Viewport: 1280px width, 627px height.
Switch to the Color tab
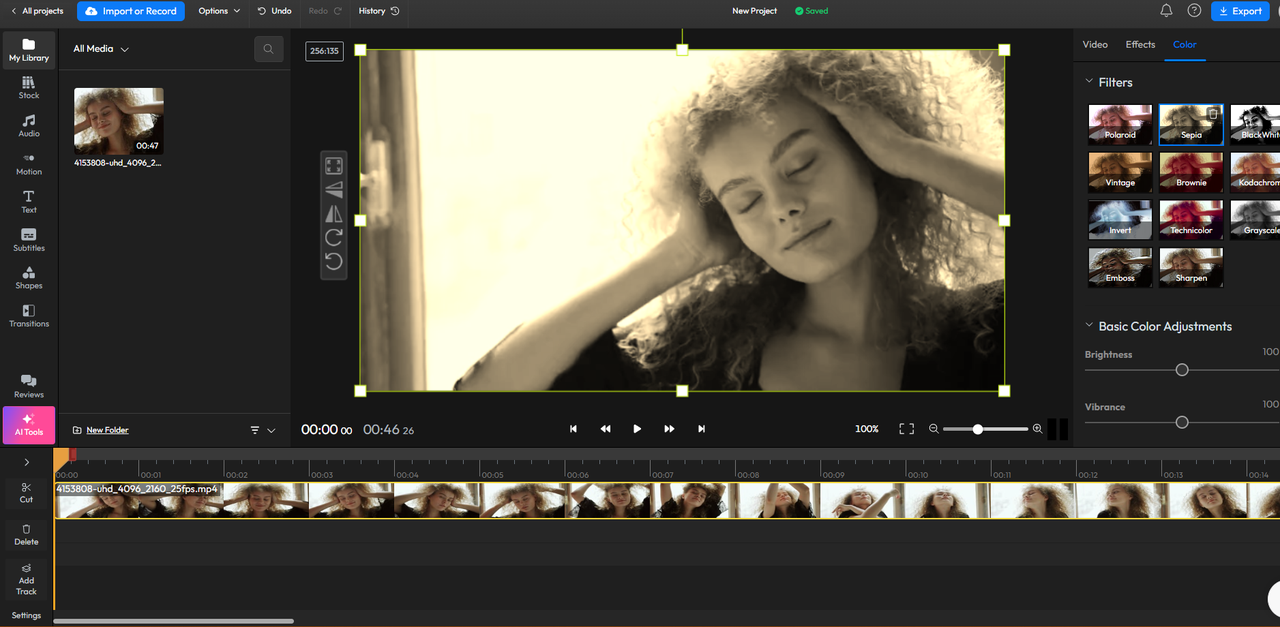click(1184, 45)
